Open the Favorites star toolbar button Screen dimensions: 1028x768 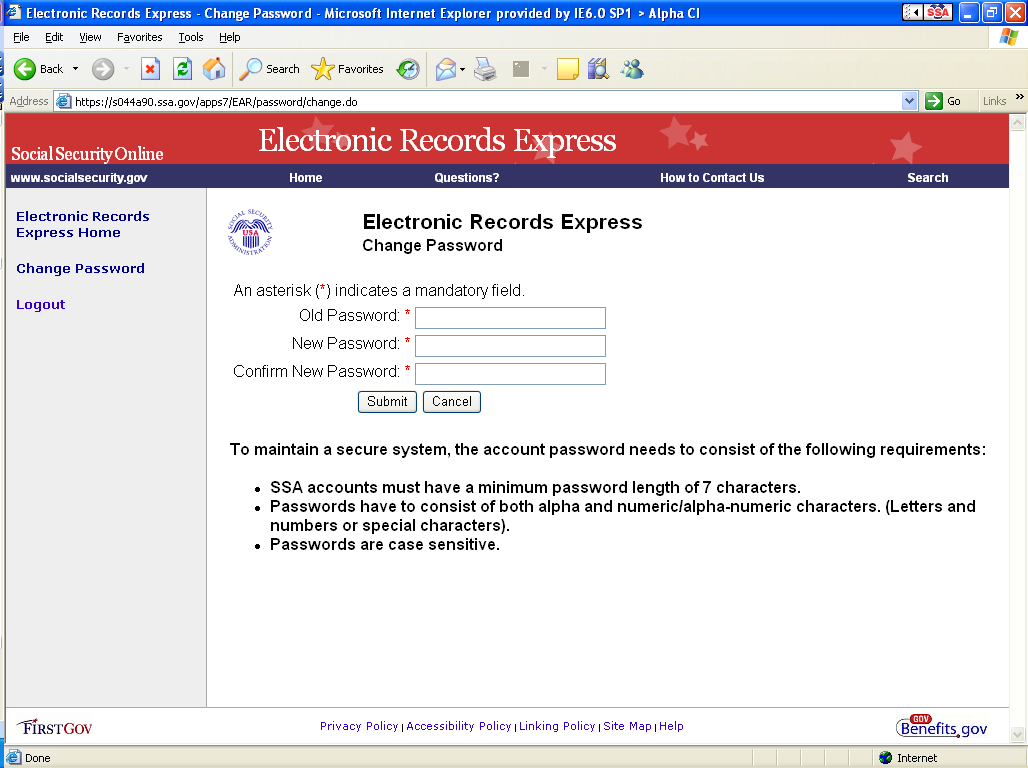pos(347,69)
